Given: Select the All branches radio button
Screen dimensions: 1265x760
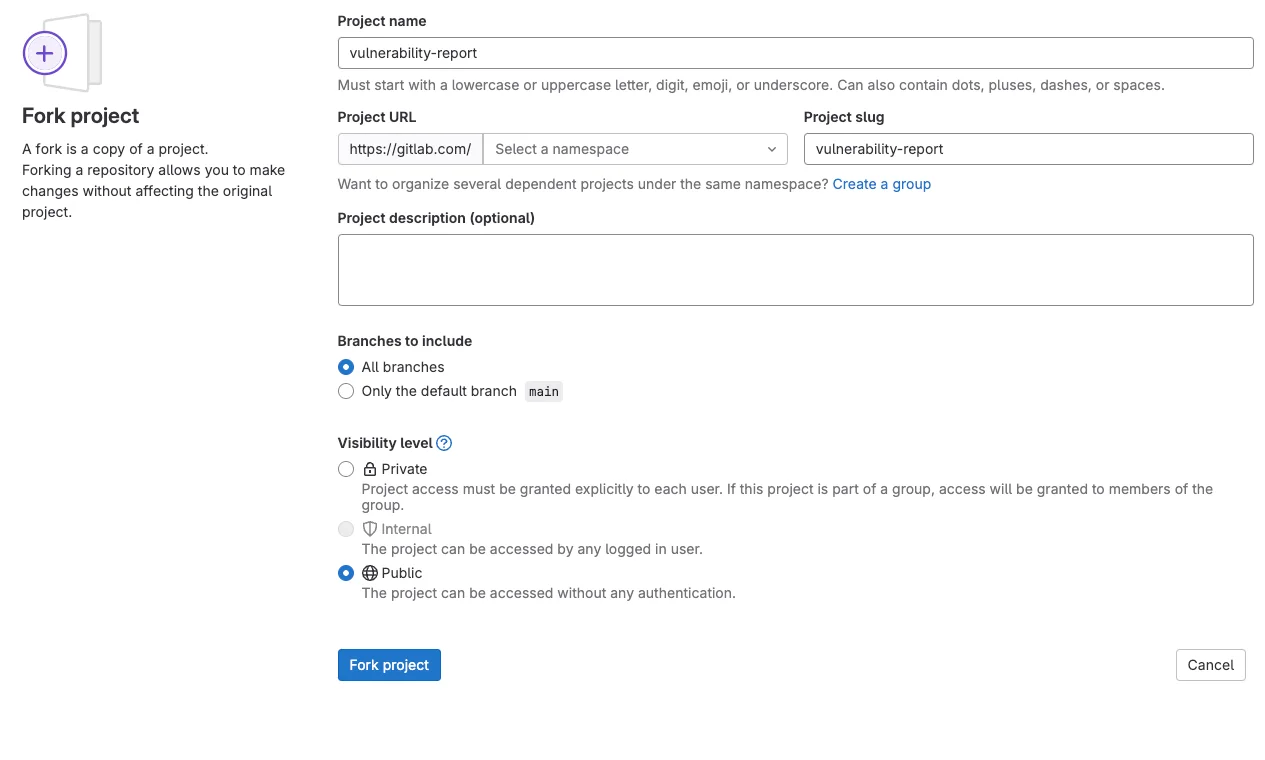Looking at the screenshot, I should [x=346, y=367].
